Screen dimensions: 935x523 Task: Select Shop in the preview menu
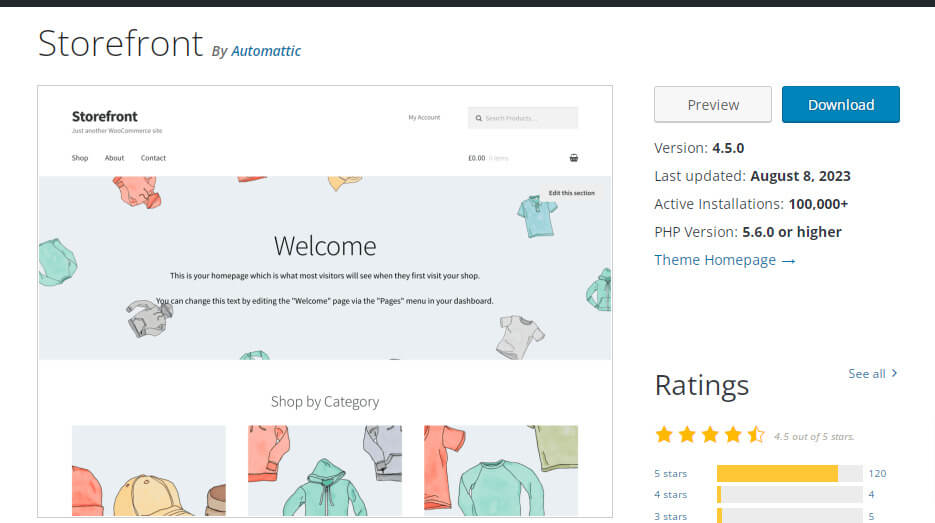(80, 158)
